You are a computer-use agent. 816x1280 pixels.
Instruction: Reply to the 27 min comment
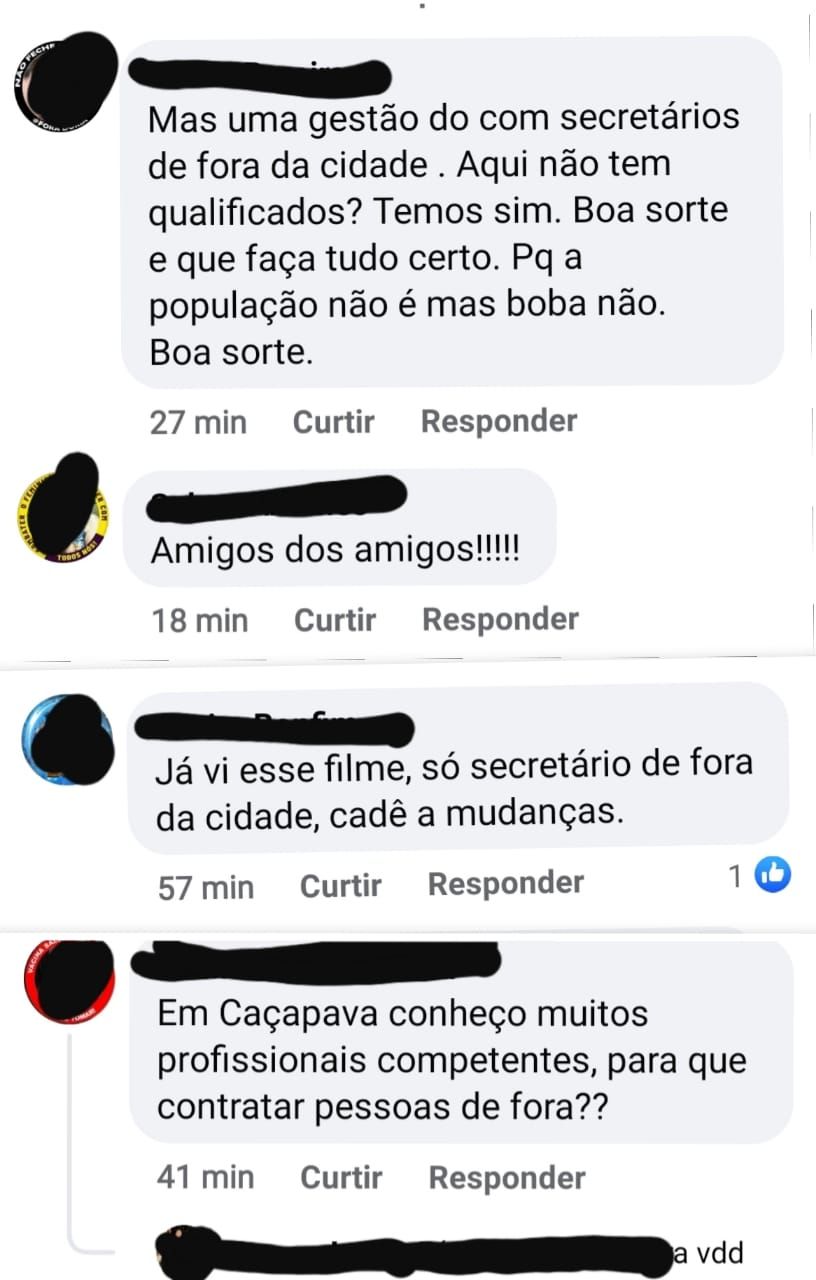click(499, 422)
